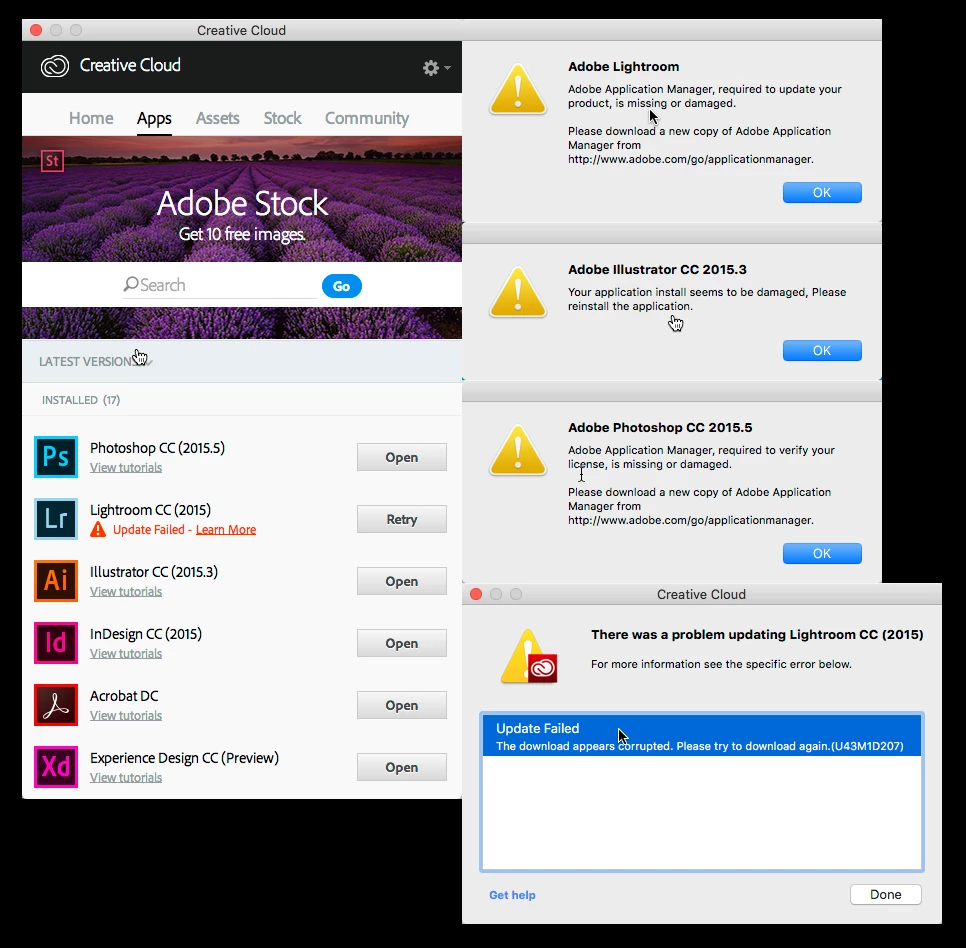The width and height of the screenshot is (966, 948).
Task: Click the Experience Design Xd app icon
Action: click(x=56, y=767)
